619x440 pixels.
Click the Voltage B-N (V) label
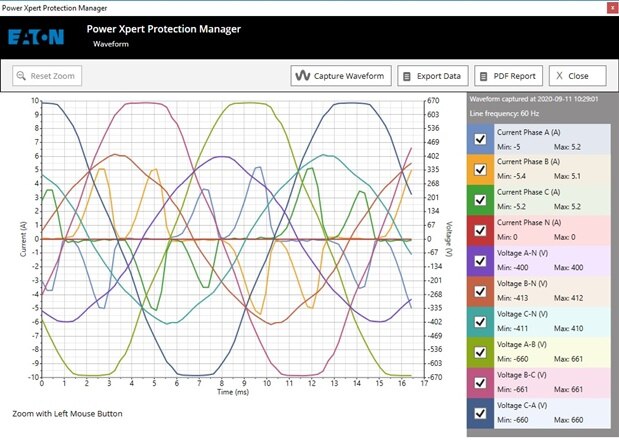point(522,283)
